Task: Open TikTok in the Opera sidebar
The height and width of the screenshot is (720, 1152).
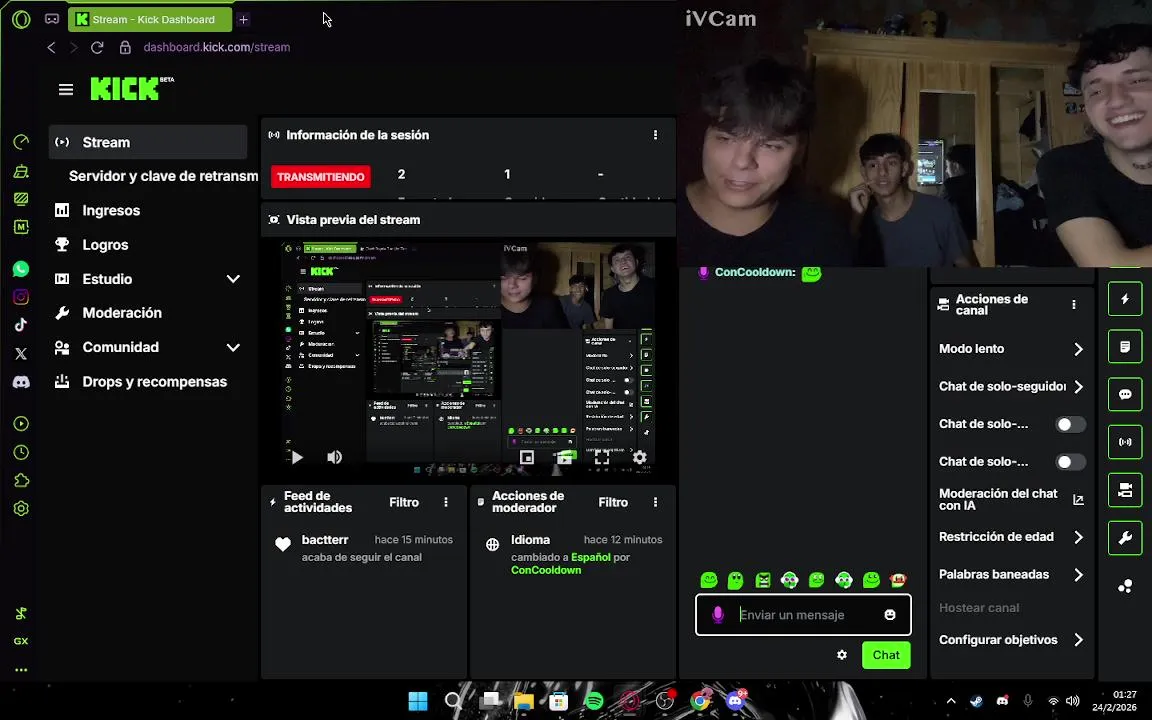Action: coord(21,325)
